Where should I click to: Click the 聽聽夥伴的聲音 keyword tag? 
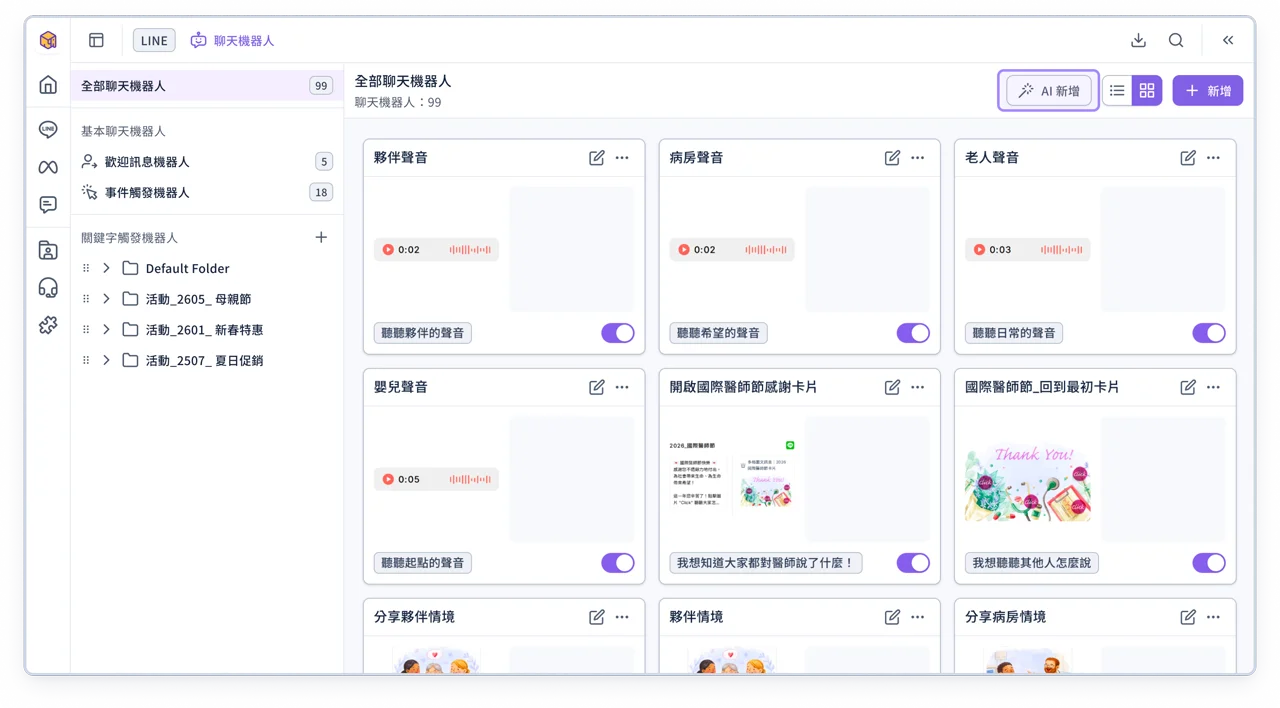point(423,333)
